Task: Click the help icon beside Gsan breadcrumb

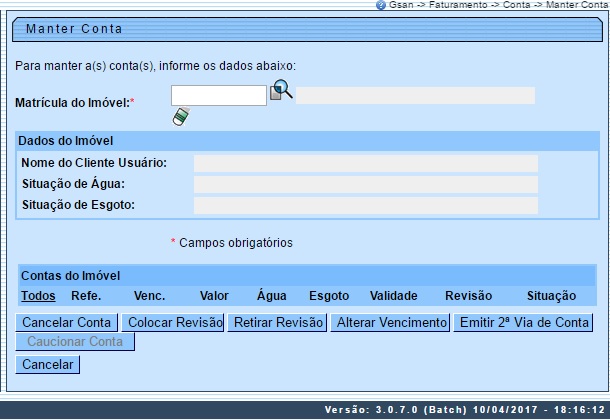Action: click(381, 5)
